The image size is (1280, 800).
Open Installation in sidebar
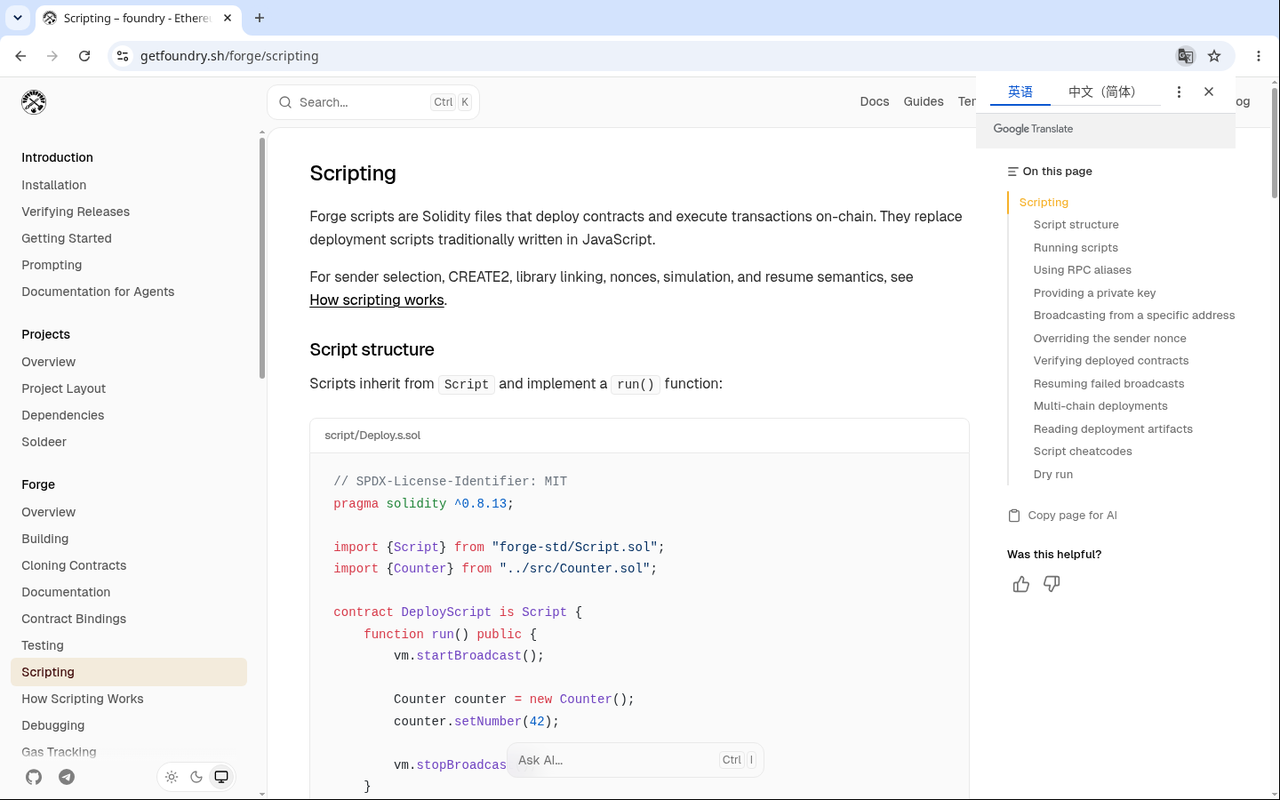tap(54, 185)
